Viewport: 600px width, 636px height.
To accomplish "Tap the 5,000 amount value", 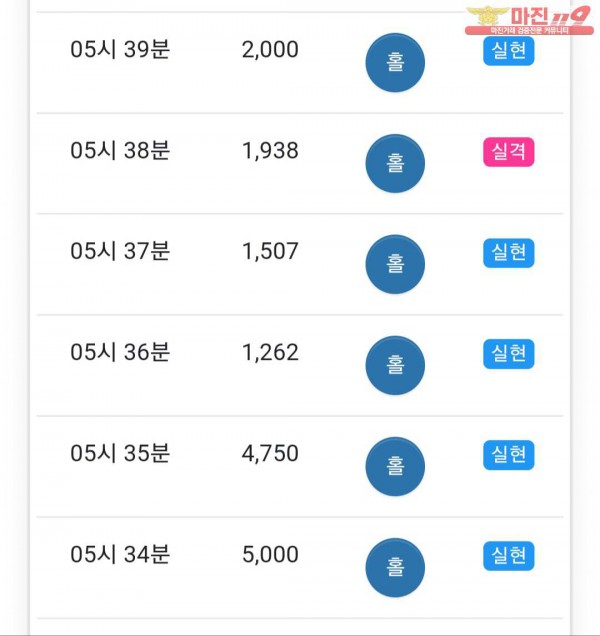I will 270,555.
